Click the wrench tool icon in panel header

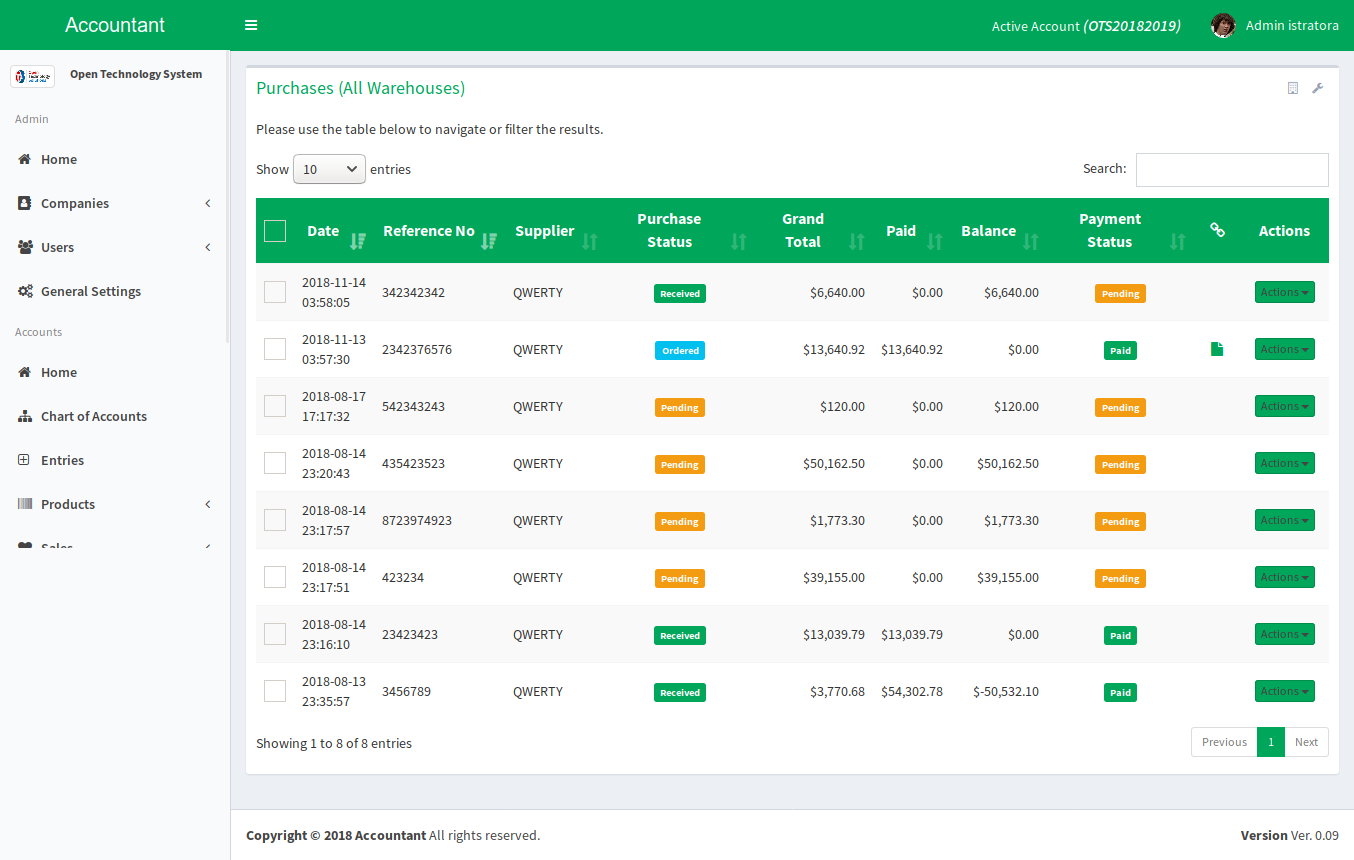(1317, 88)
